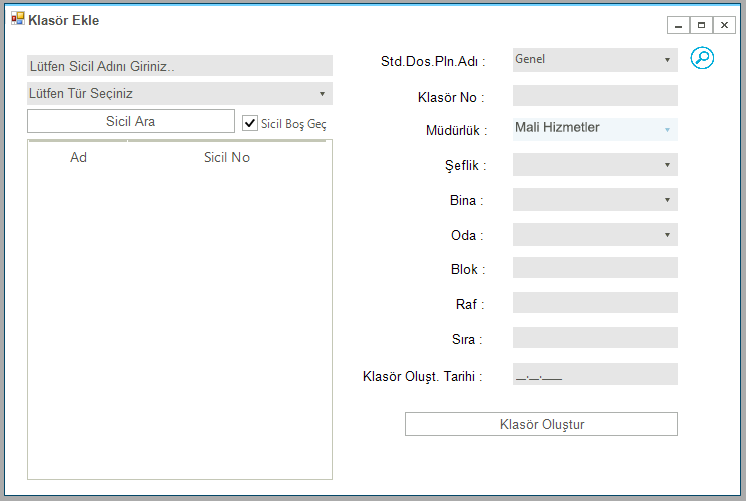Image resolution: width=746 pixels, height=501 pixels.
Task: Click the Raf text field
Action: click(x=595, y=303)
